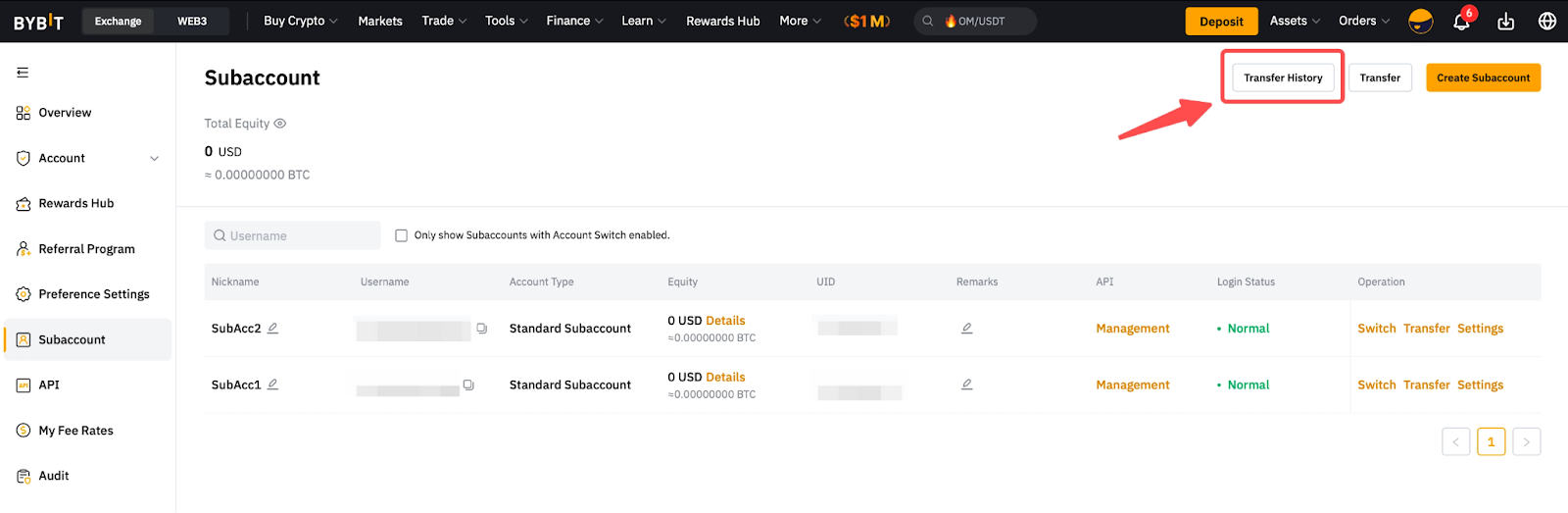Edit remarks for SubAcc2
This screenshot has height=513, width=1568.
tap(966, 329)
